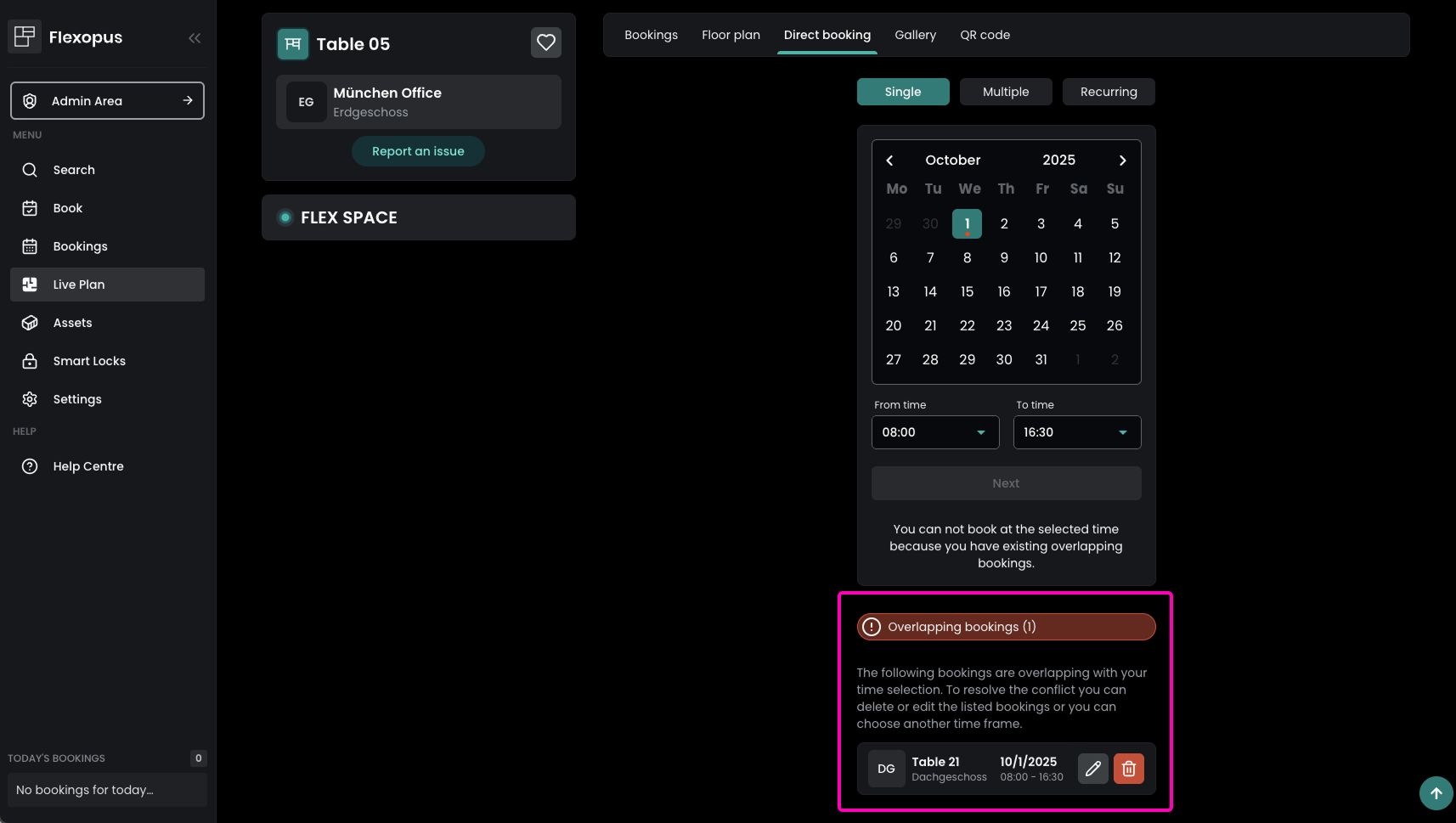Open the Admin Area
This screenshot has height=823, width=1456.
click(x=107, y=101)
